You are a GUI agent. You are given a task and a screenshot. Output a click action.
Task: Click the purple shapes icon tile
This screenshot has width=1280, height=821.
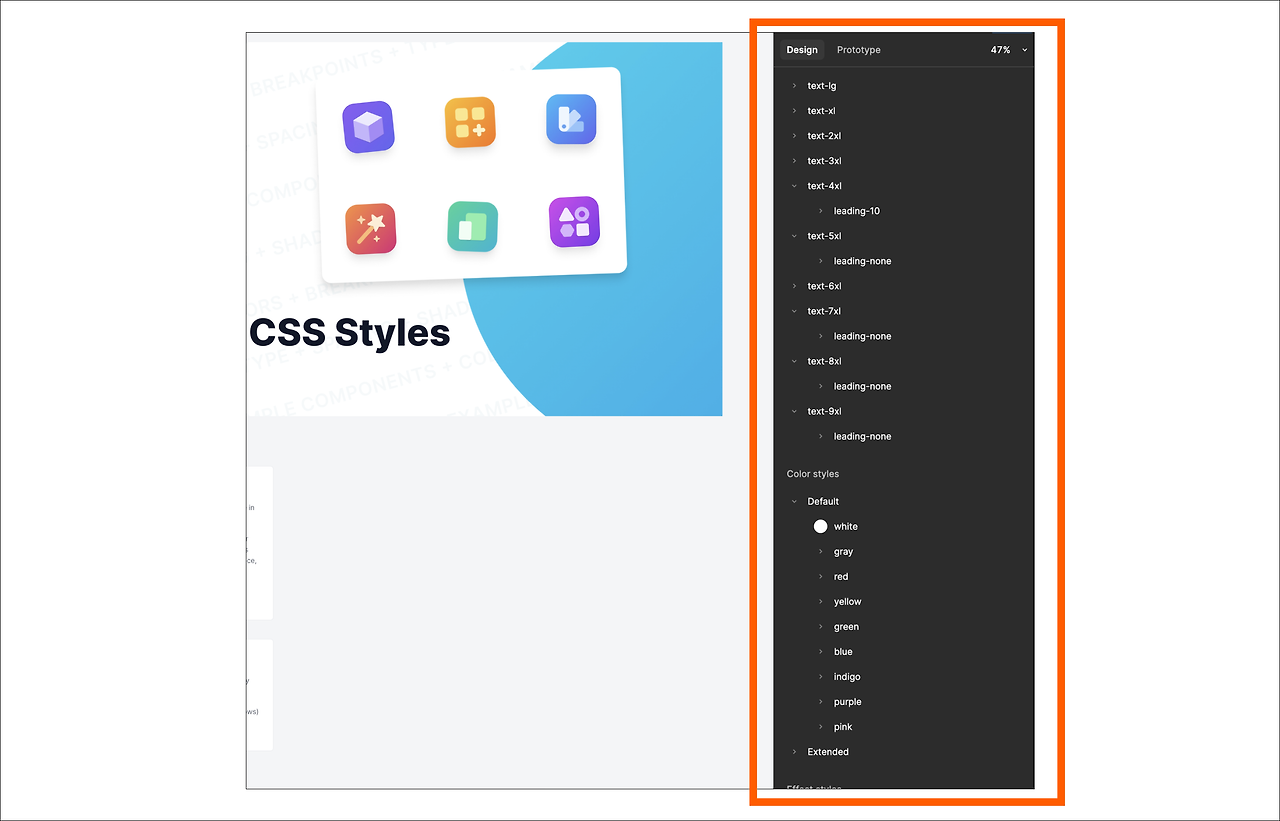(573, 224)
